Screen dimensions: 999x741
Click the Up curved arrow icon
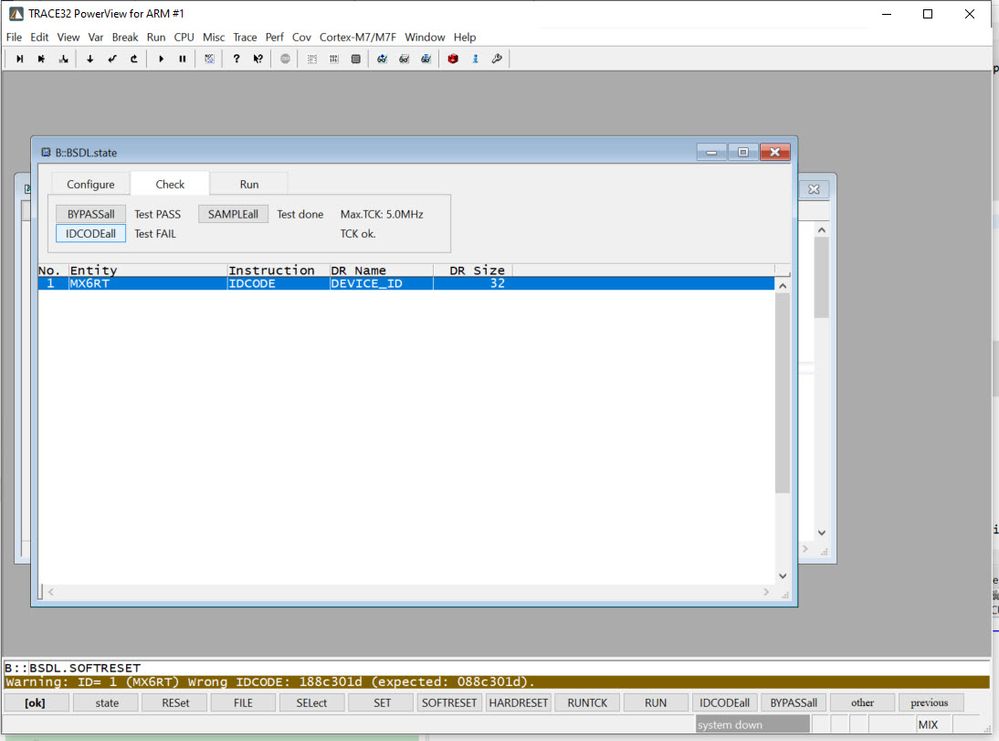point(134,59)
